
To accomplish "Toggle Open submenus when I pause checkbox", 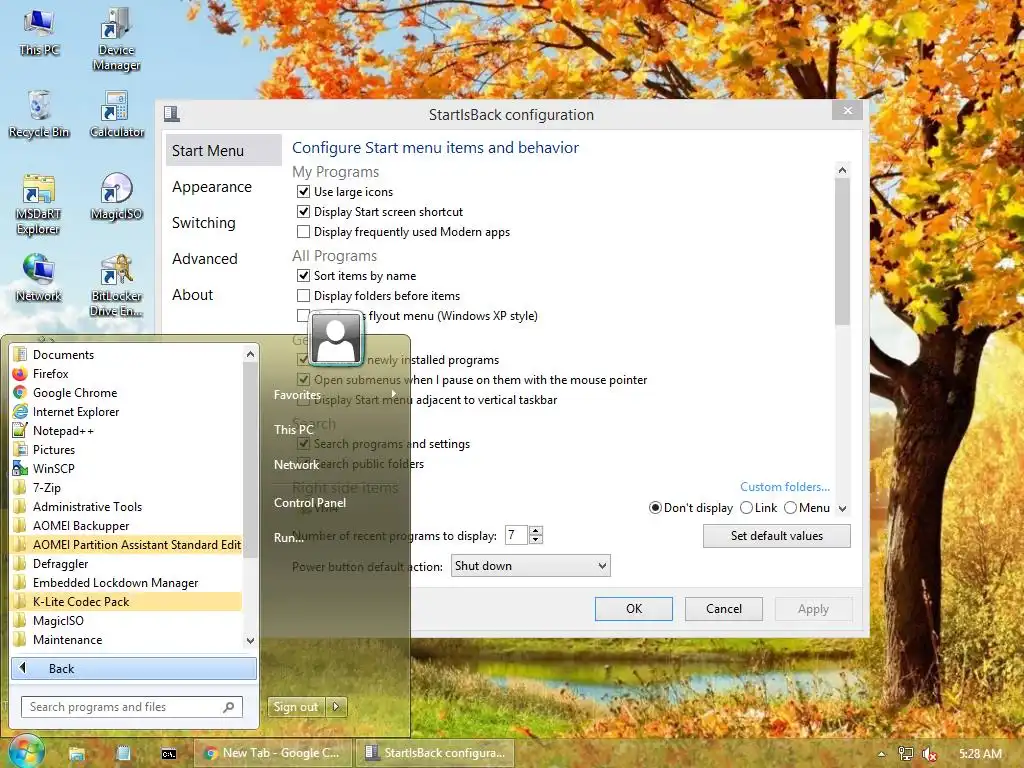I will tap(303, 379).
